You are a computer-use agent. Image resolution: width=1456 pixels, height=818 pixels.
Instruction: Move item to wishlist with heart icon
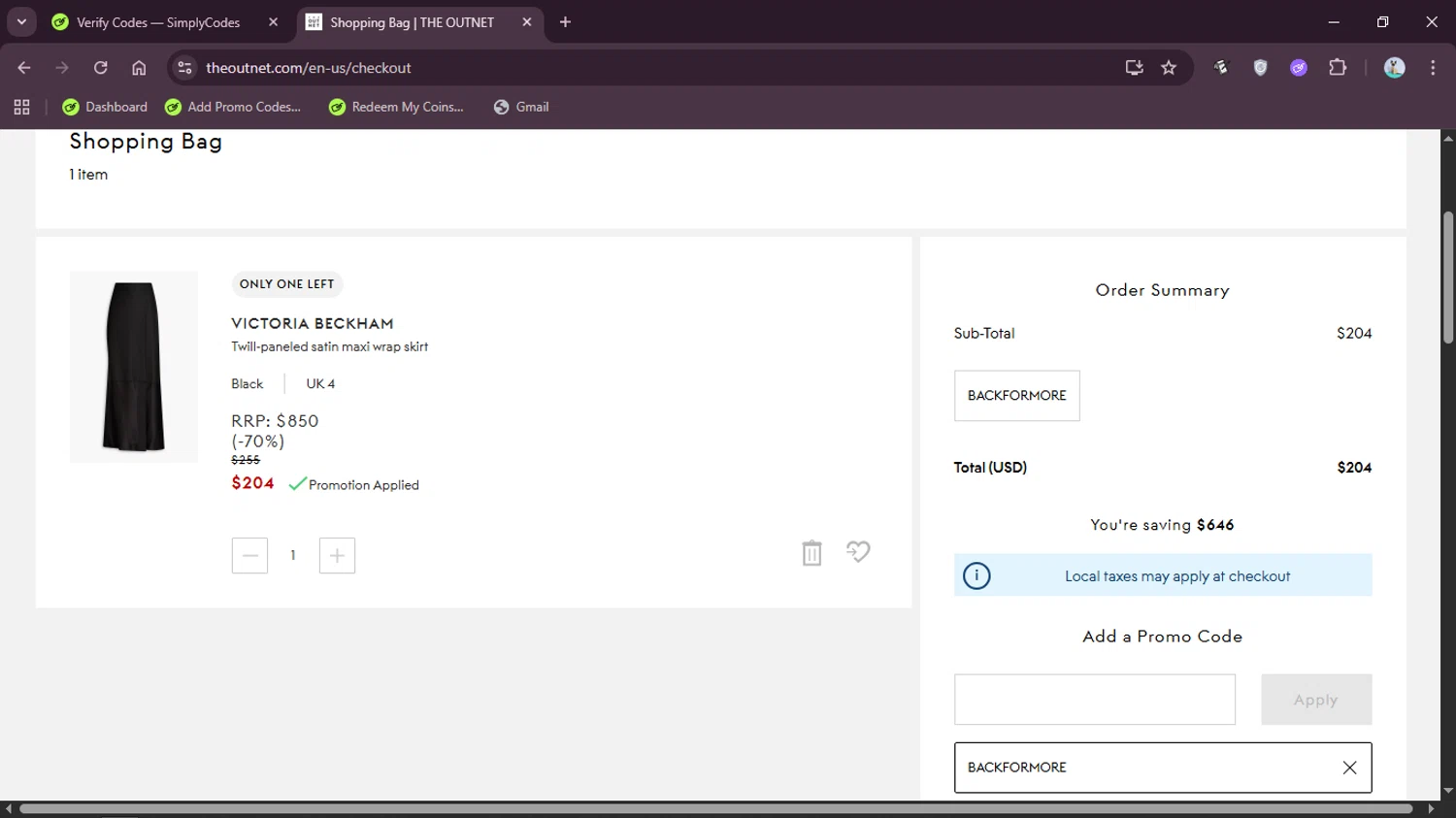pos(858,552)
